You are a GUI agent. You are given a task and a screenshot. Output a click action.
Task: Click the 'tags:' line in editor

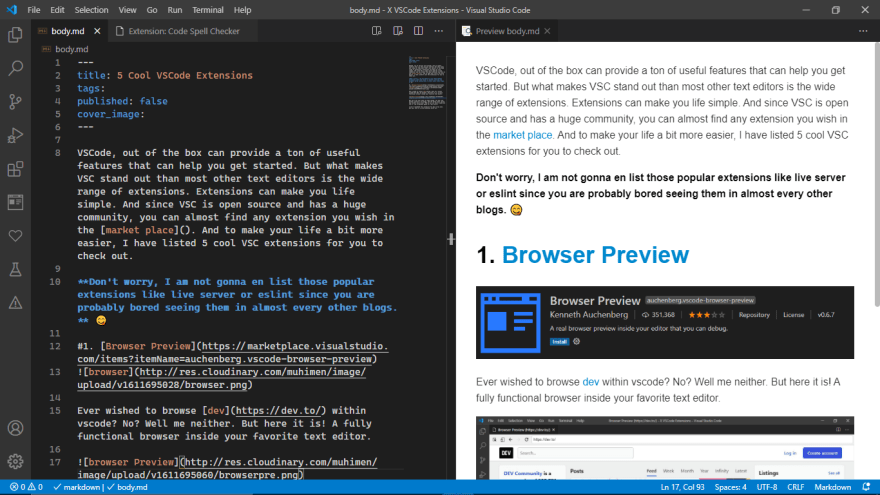[91, 88]
